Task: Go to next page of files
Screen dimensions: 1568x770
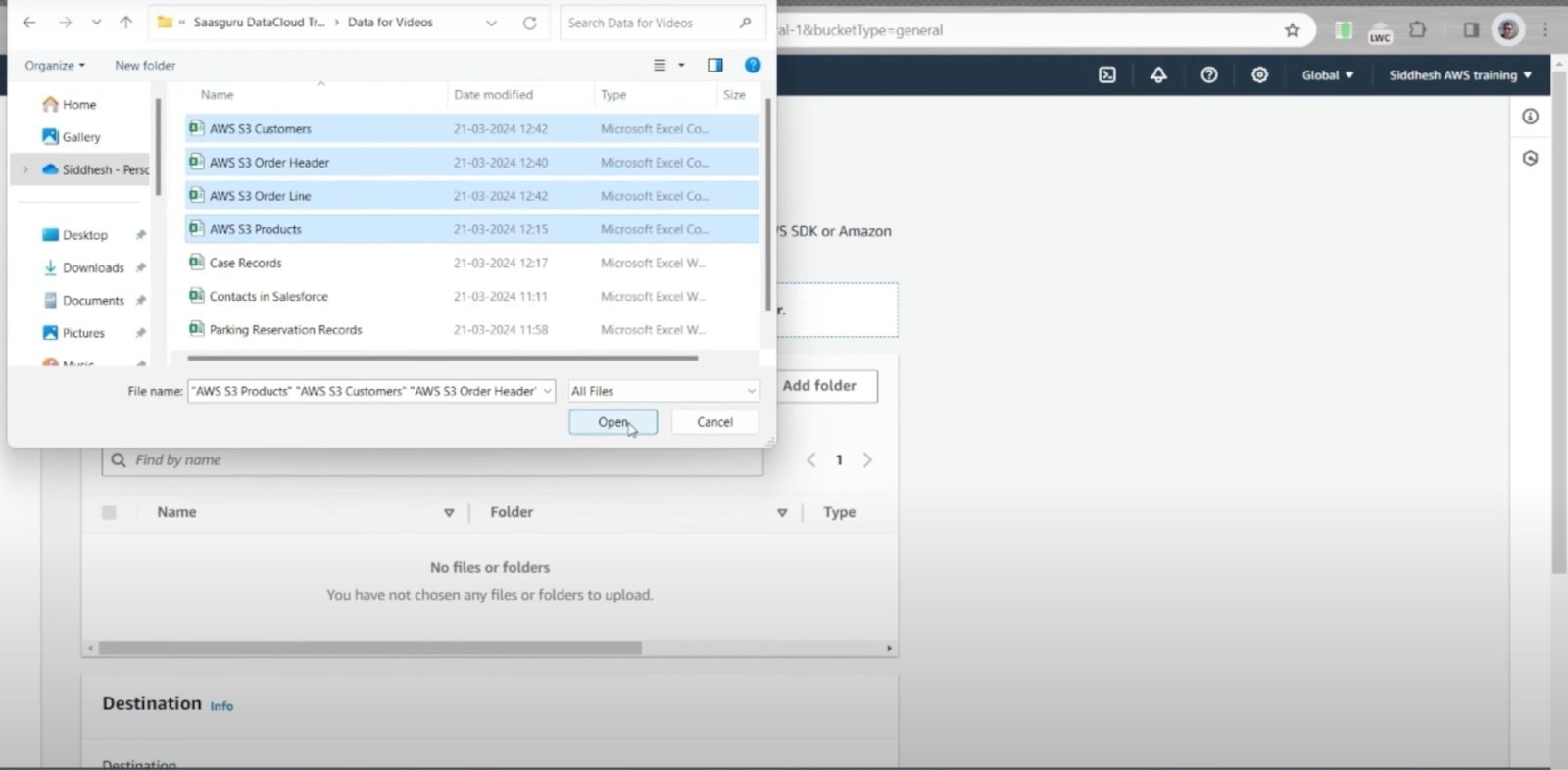Action: (x=867, y=460)
